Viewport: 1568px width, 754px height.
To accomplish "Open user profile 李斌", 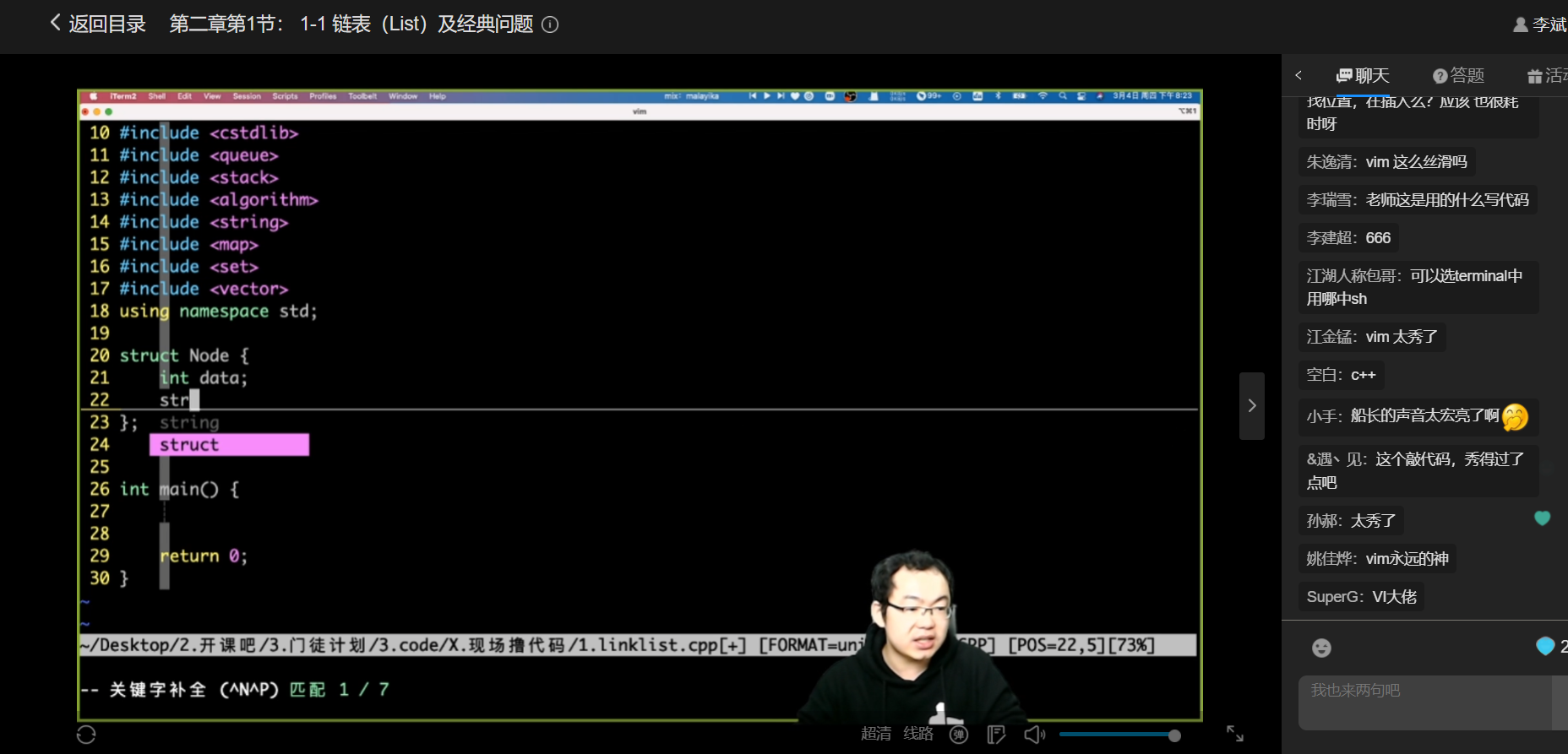I will (1539, 24).
